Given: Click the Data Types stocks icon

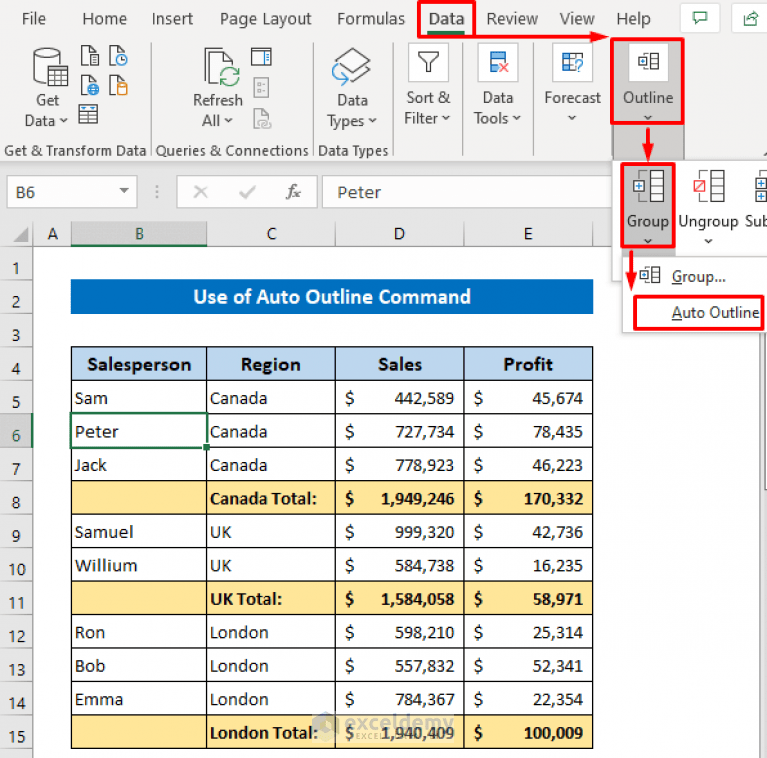Looking at the screenshot, I should [351, 66].
